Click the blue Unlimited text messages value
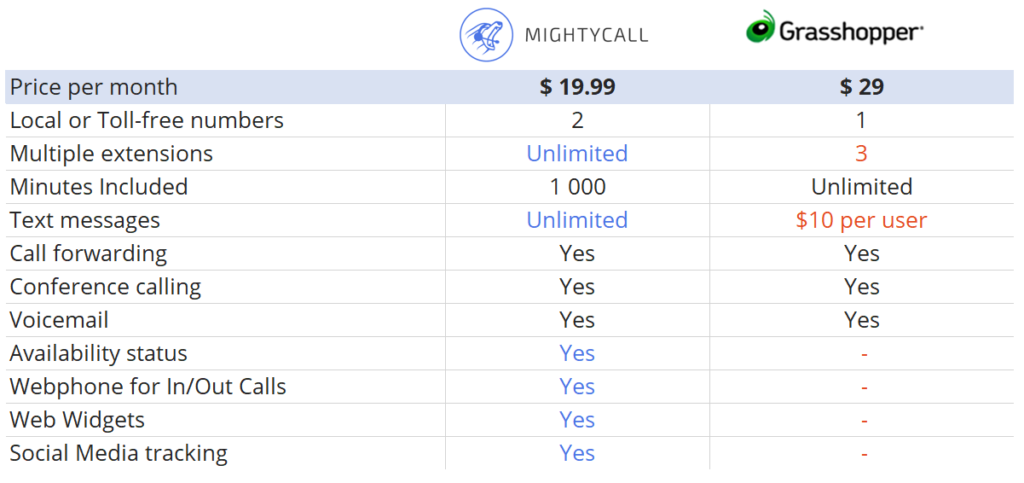This screenshot has height=483, width=1024. coord(577,220)
